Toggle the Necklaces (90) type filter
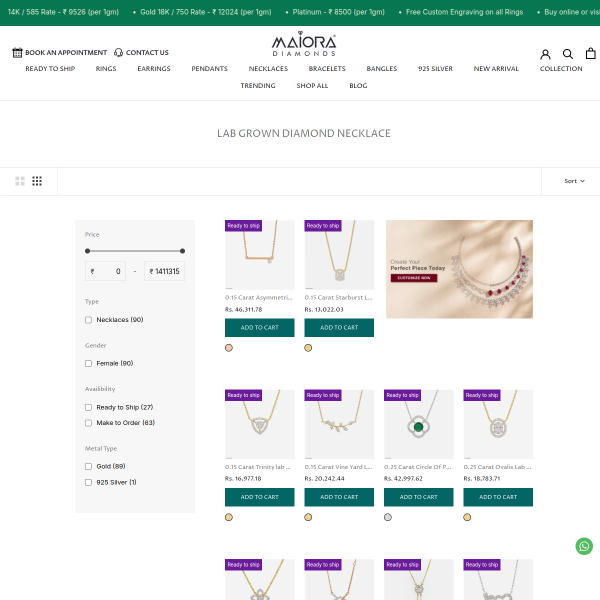 (88, 320)
